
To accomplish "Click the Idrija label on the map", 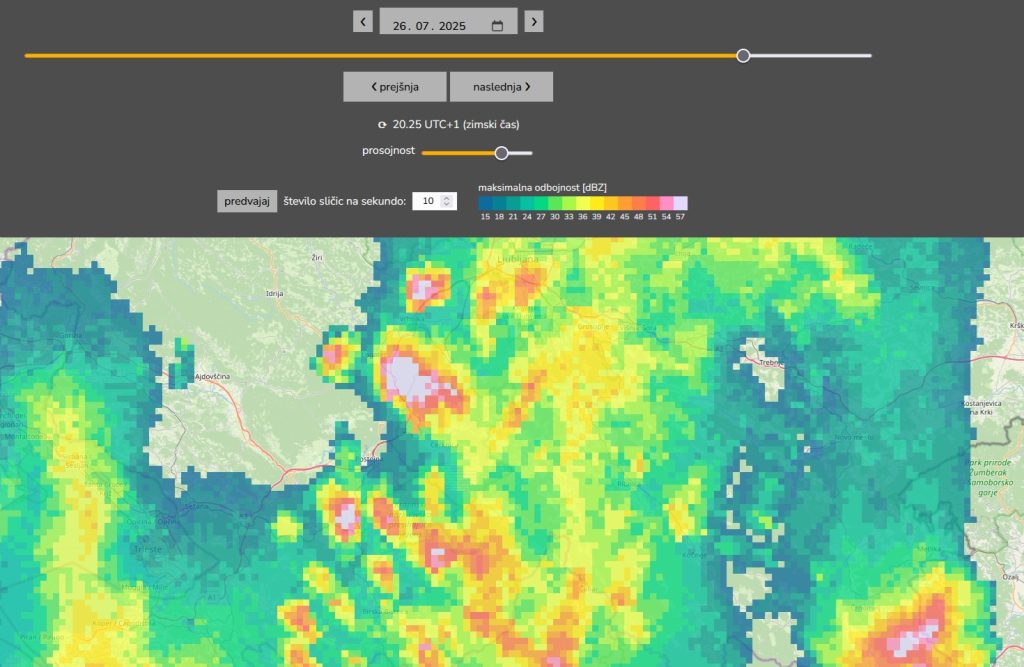I will (274, 293).
